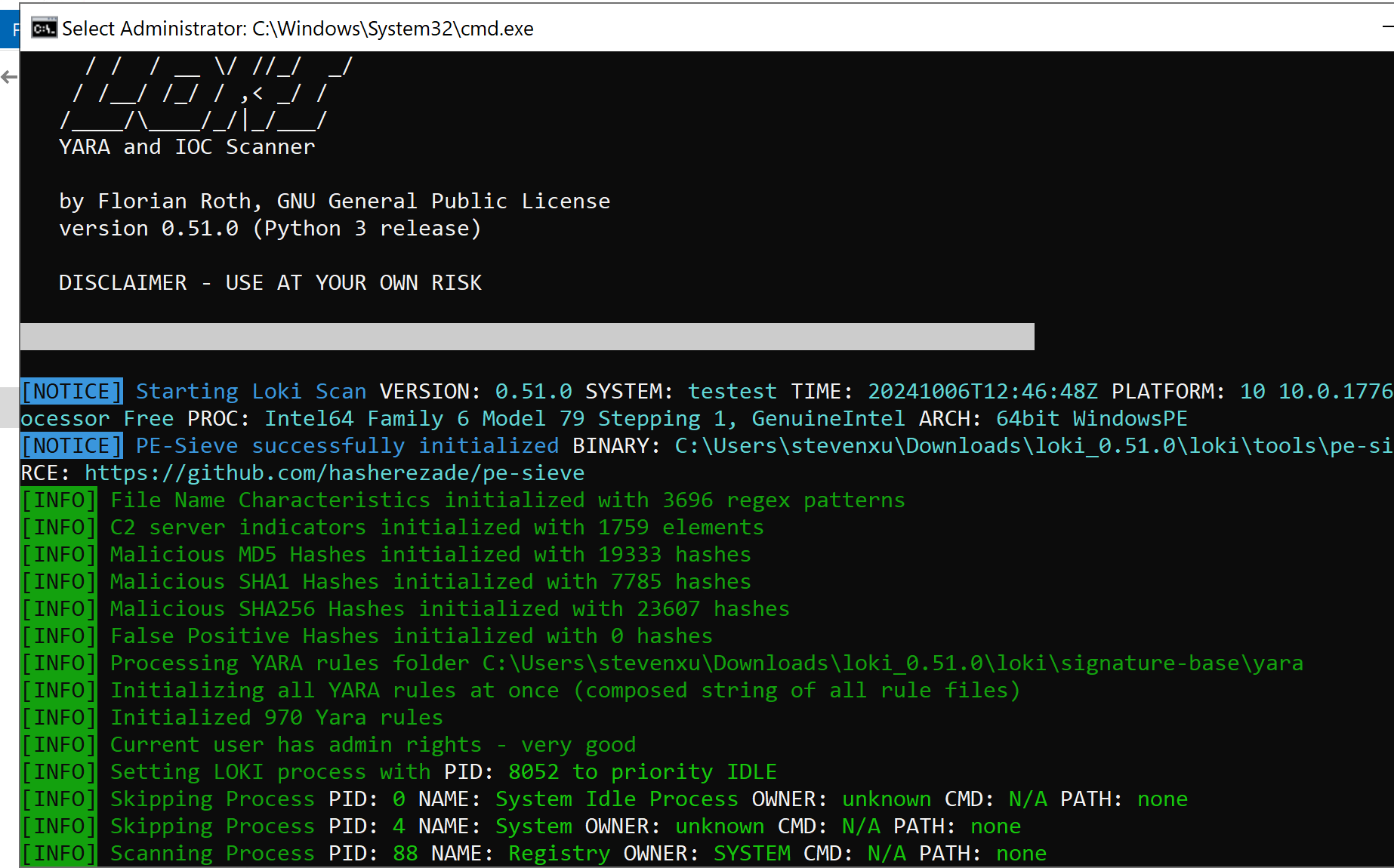Click the github.com/hasherezade/pe-sieve URL
The image size is (1394, 868).
[335, 472]
